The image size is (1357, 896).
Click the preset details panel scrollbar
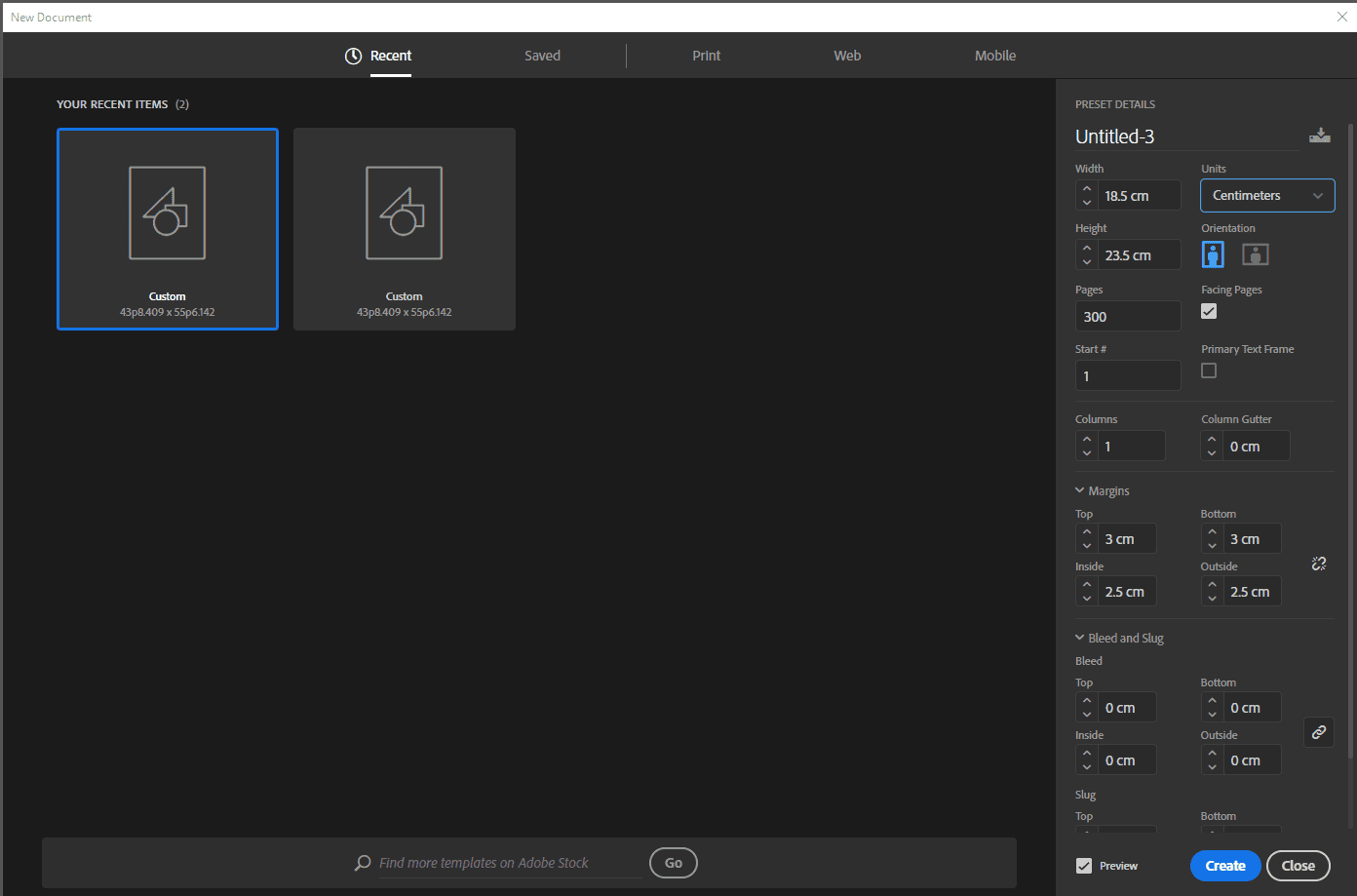(x=1350, y=441)
